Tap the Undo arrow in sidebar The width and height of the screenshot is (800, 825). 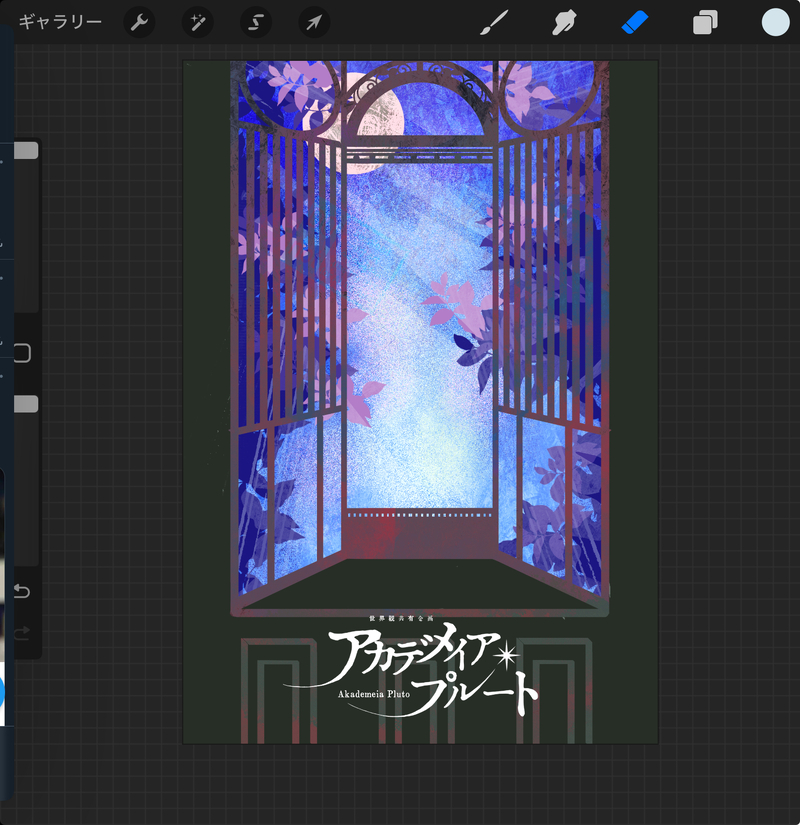(22, 591)
